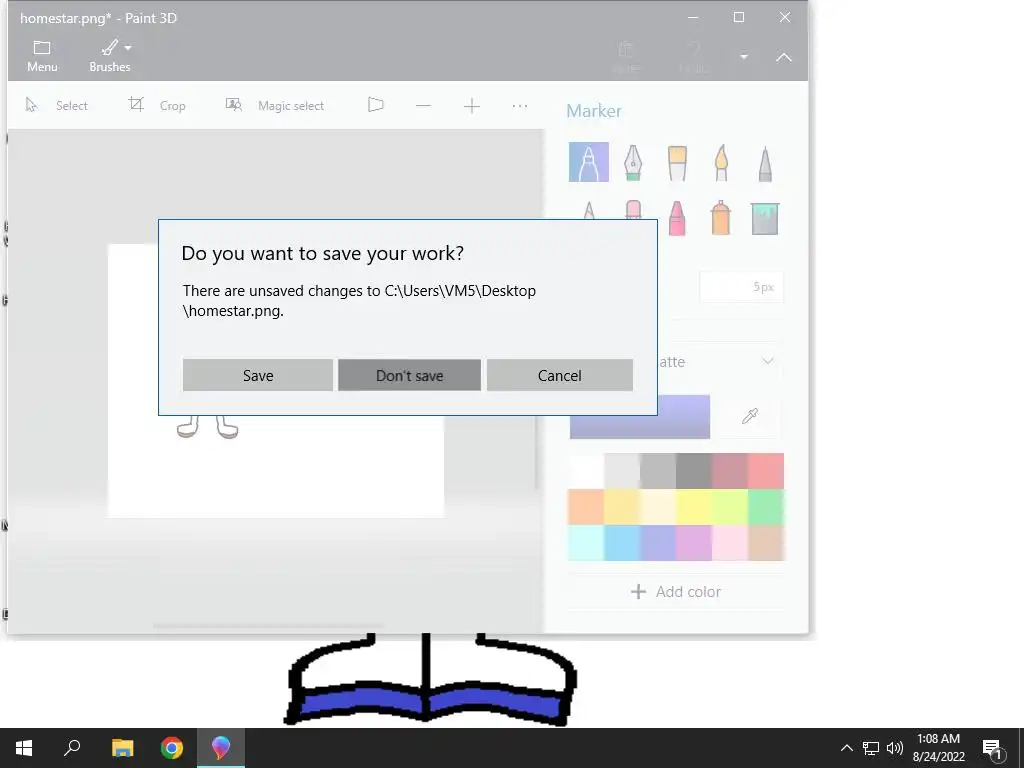Pick the orange color swatch
1024x768 pixels.
[586, 507]
